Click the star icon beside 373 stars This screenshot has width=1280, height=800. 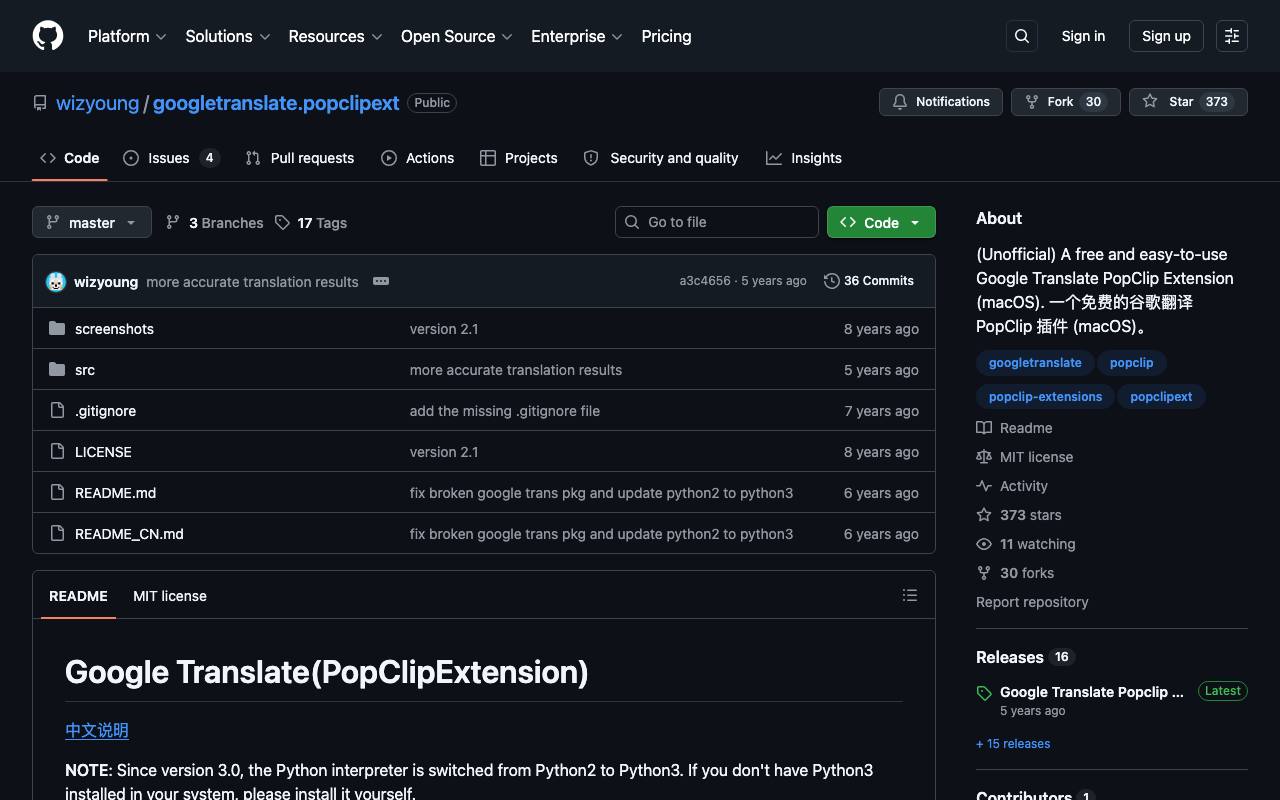coord(984,515)
